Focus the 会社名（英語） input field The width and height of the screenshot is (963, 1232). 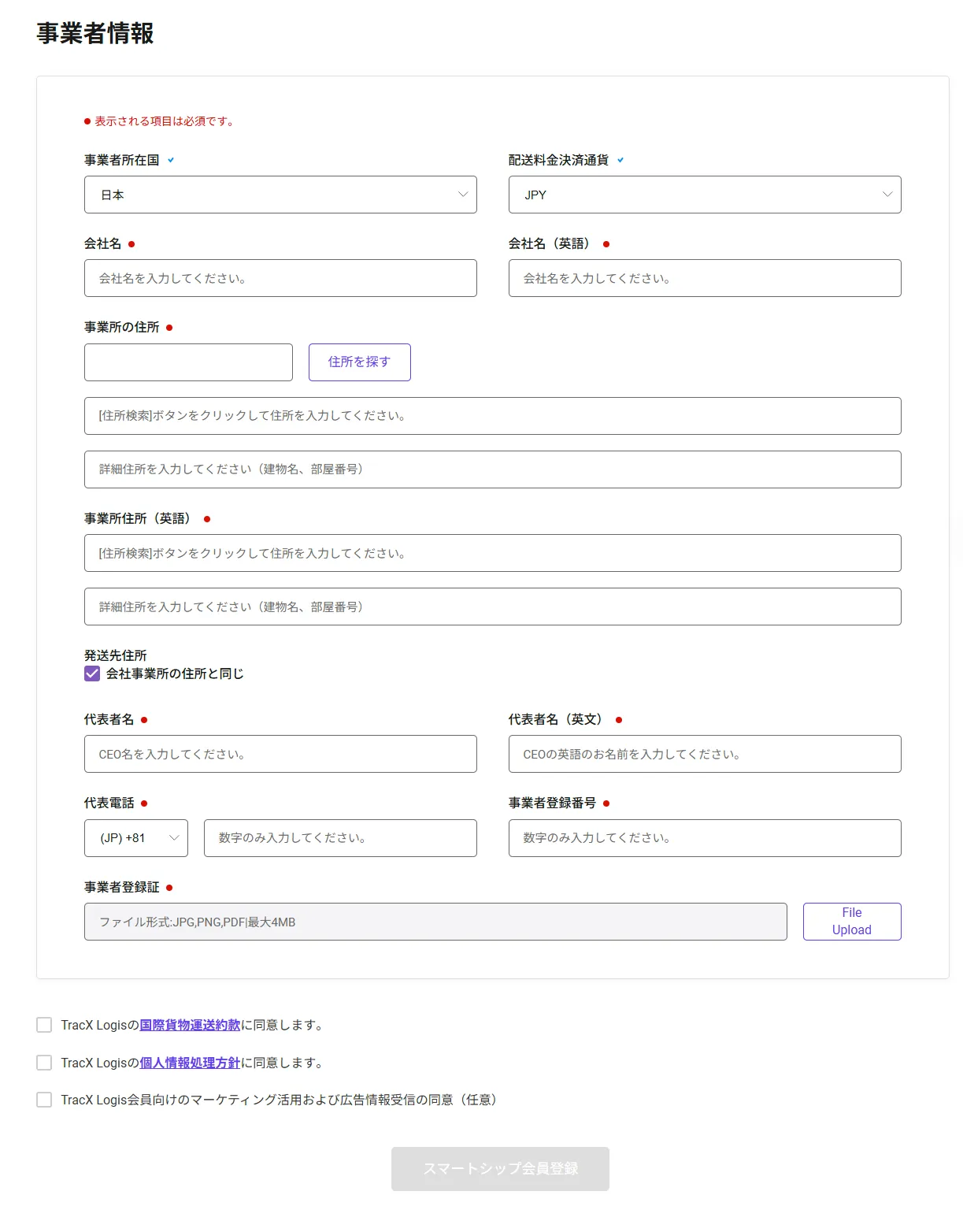pos(705,278)
